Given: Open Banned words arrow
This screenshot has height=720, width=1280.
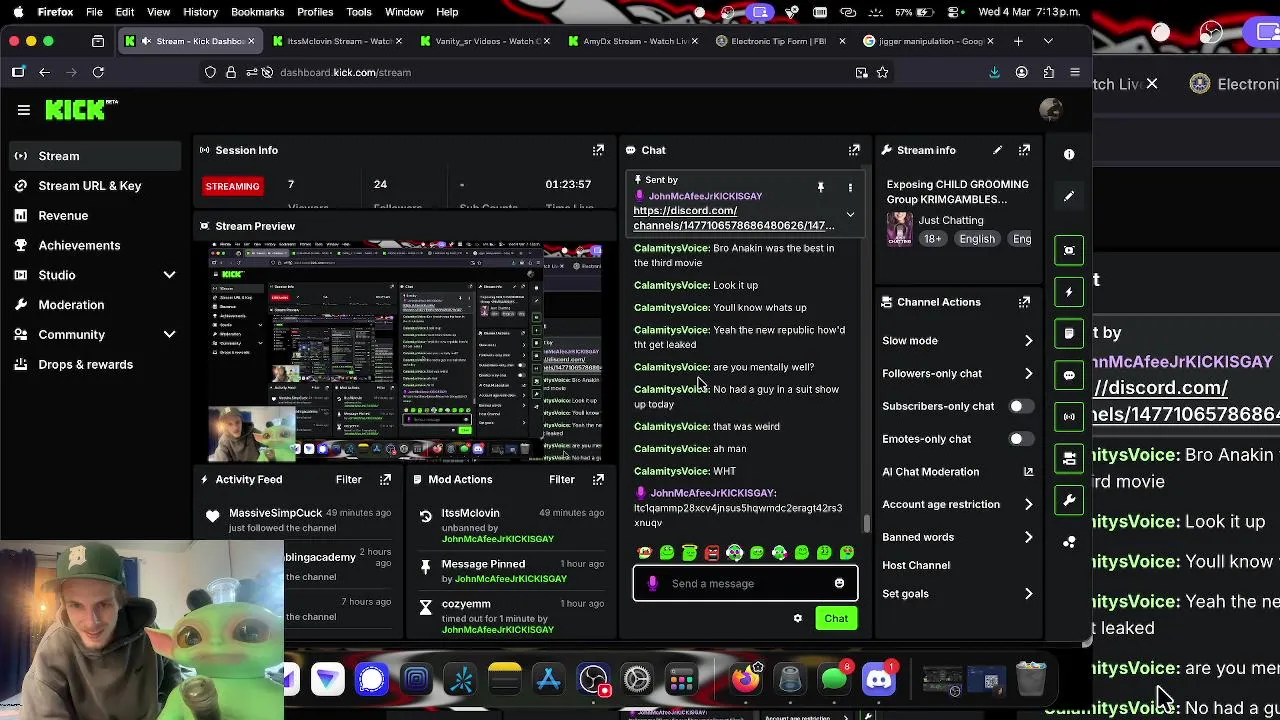Looking at the screenshot, I should [x=1028, y=538].
